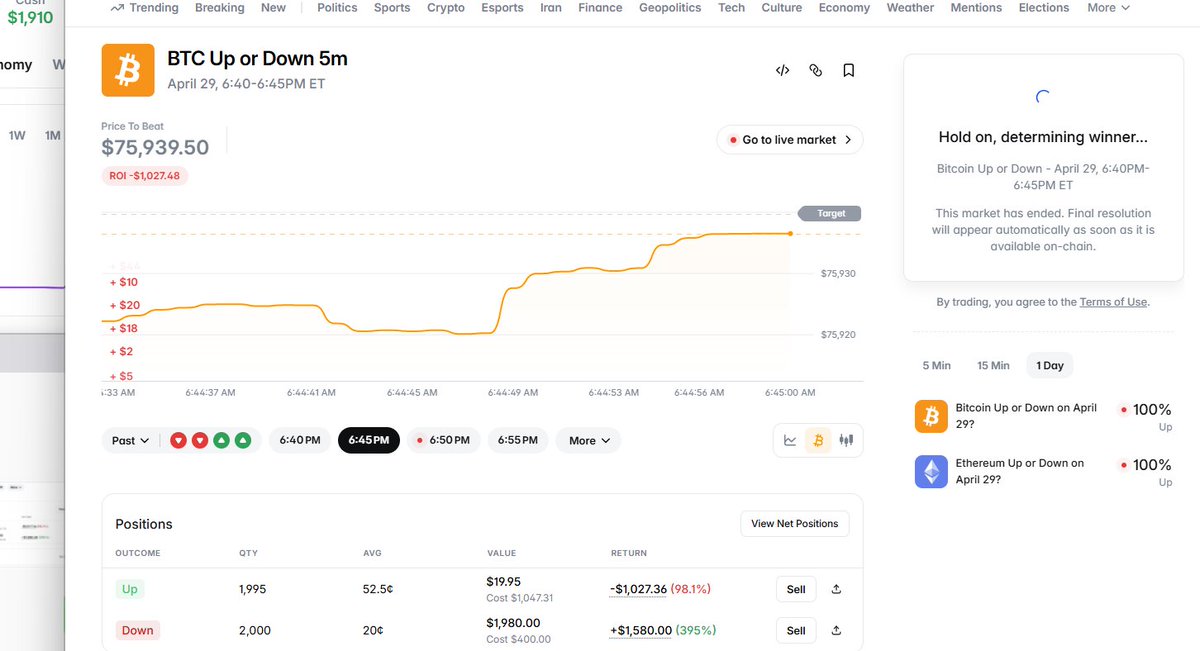Click the Bitcoin logo in the market header

coord(128,70)
